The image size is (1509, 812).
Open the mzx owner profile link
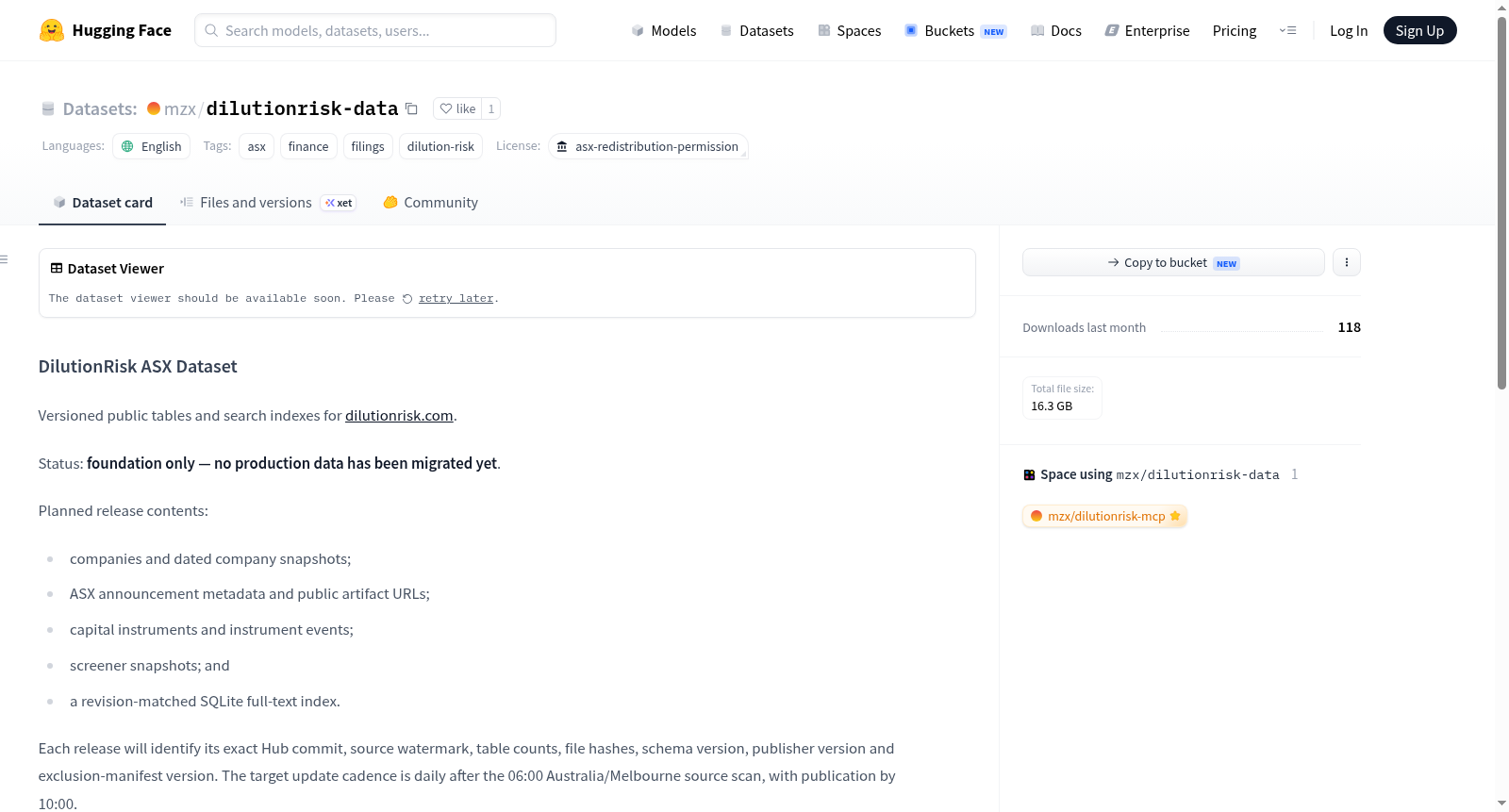point(179,109)
